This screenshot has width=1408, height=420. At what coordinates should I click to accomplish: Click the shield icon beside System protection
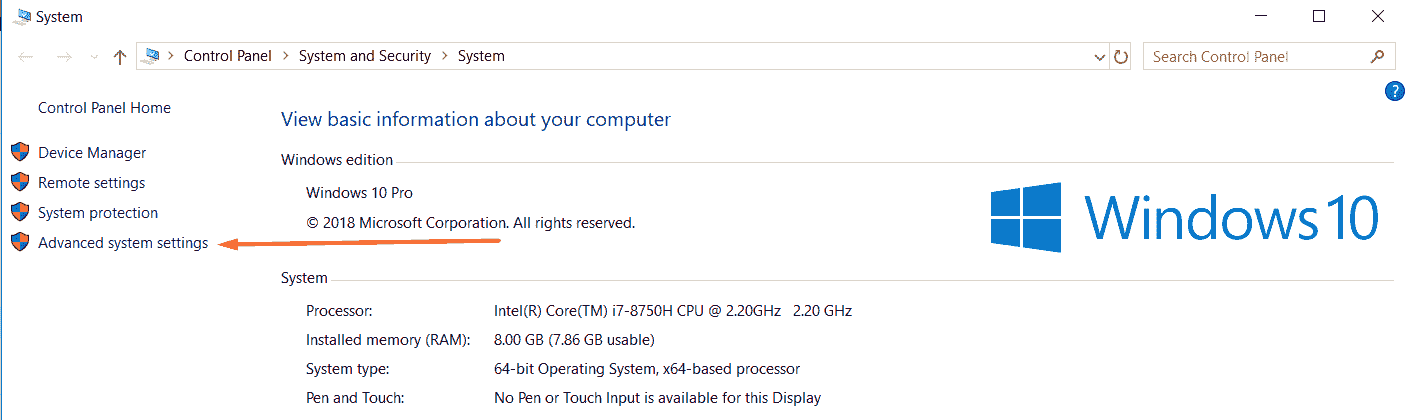[20, 213]
